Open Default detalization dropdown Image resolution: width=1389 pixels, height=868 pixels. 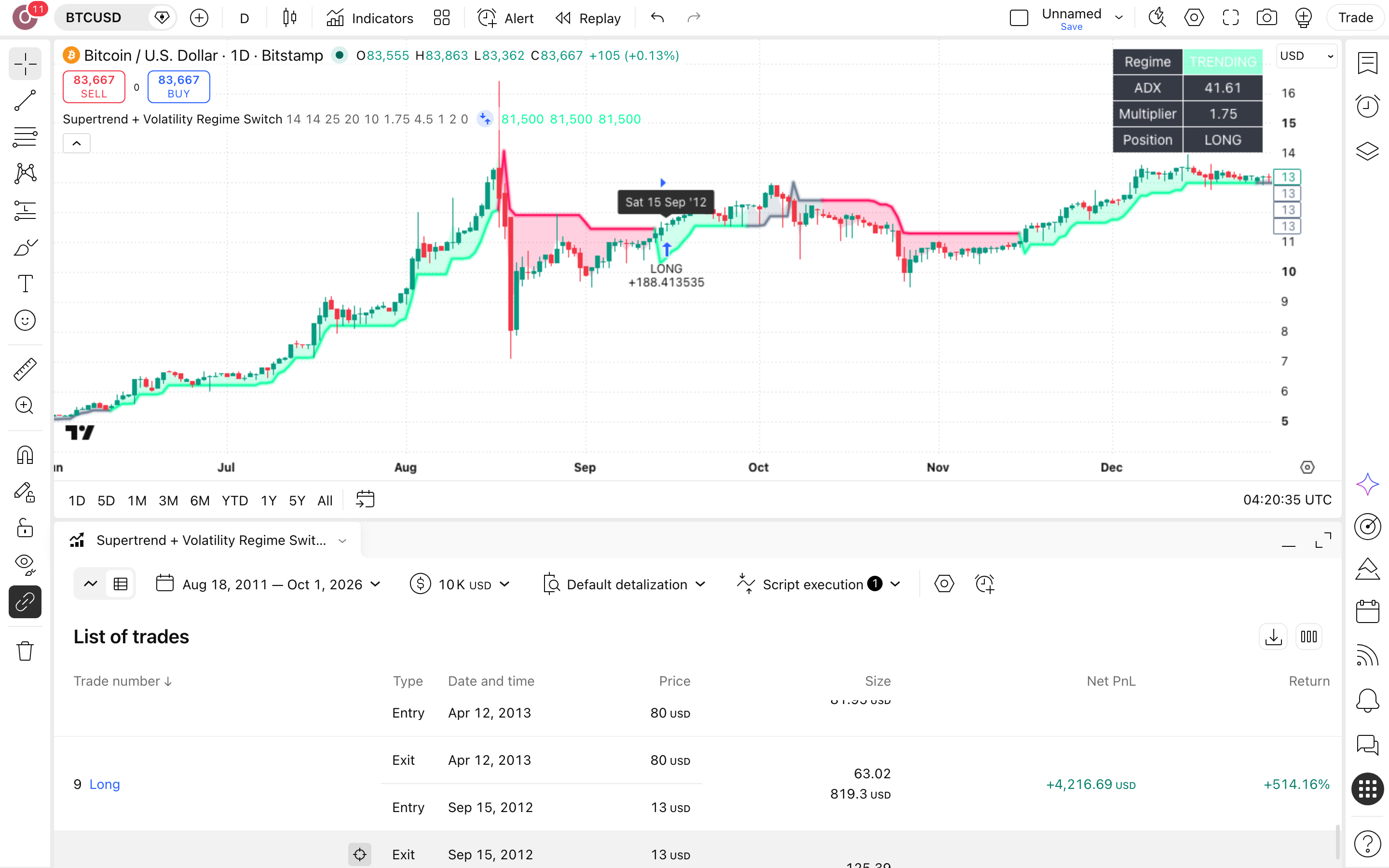click(x=625, y=584)
